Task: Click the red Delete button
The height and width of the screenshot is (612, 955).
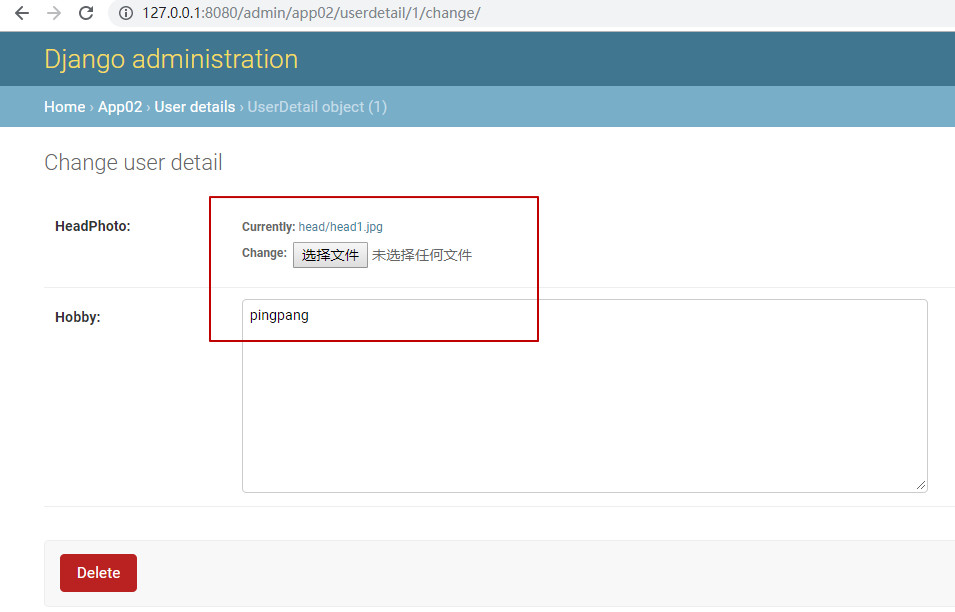Action: coord(99,572)
